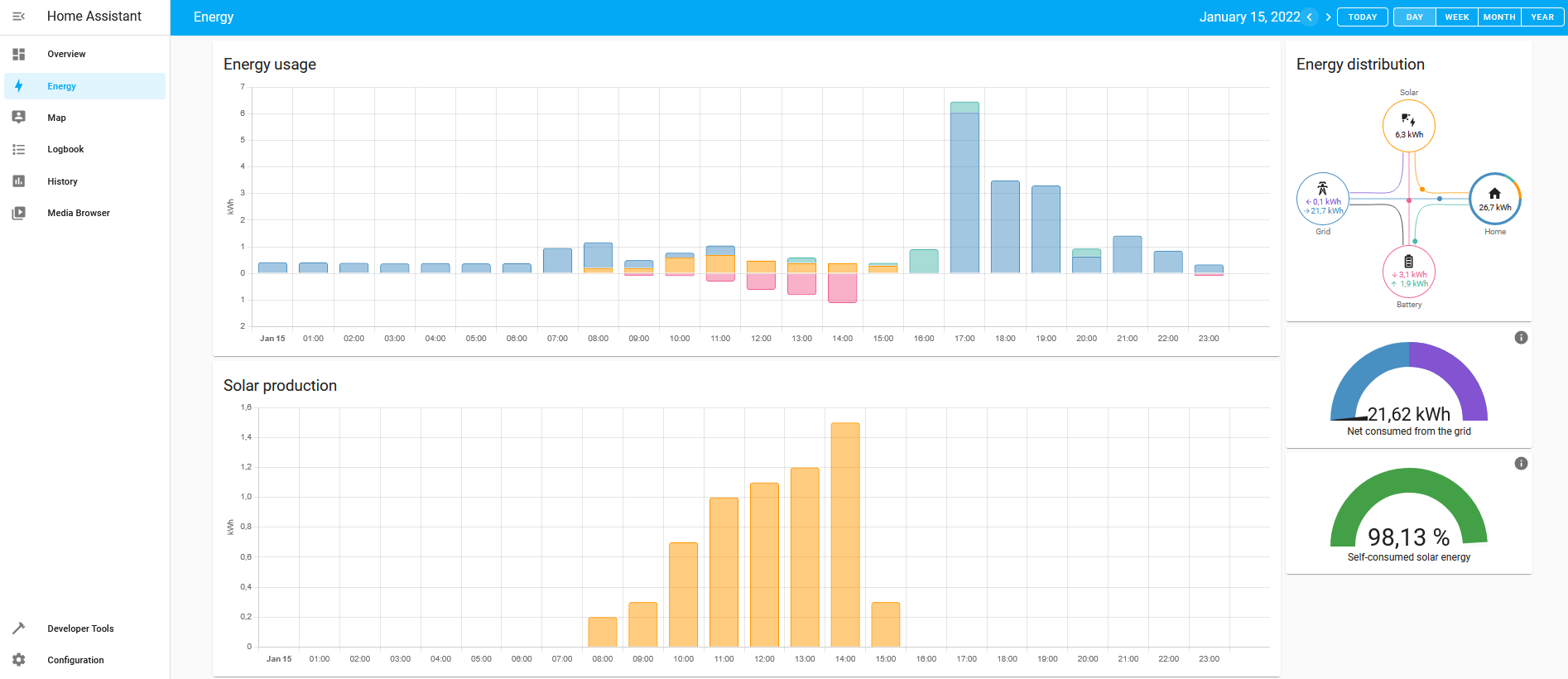Click the History chart icon

coord(18,181)
